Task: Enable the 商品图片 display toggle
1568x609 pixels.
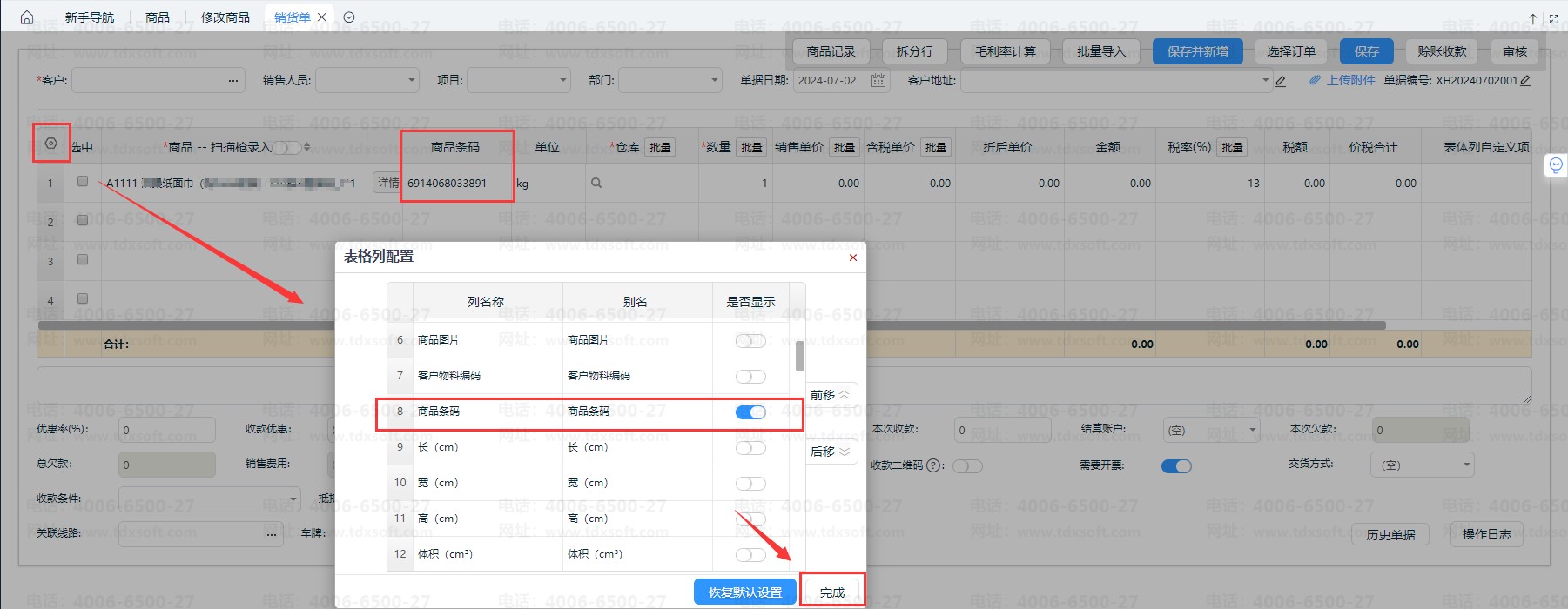Action: 750,340
